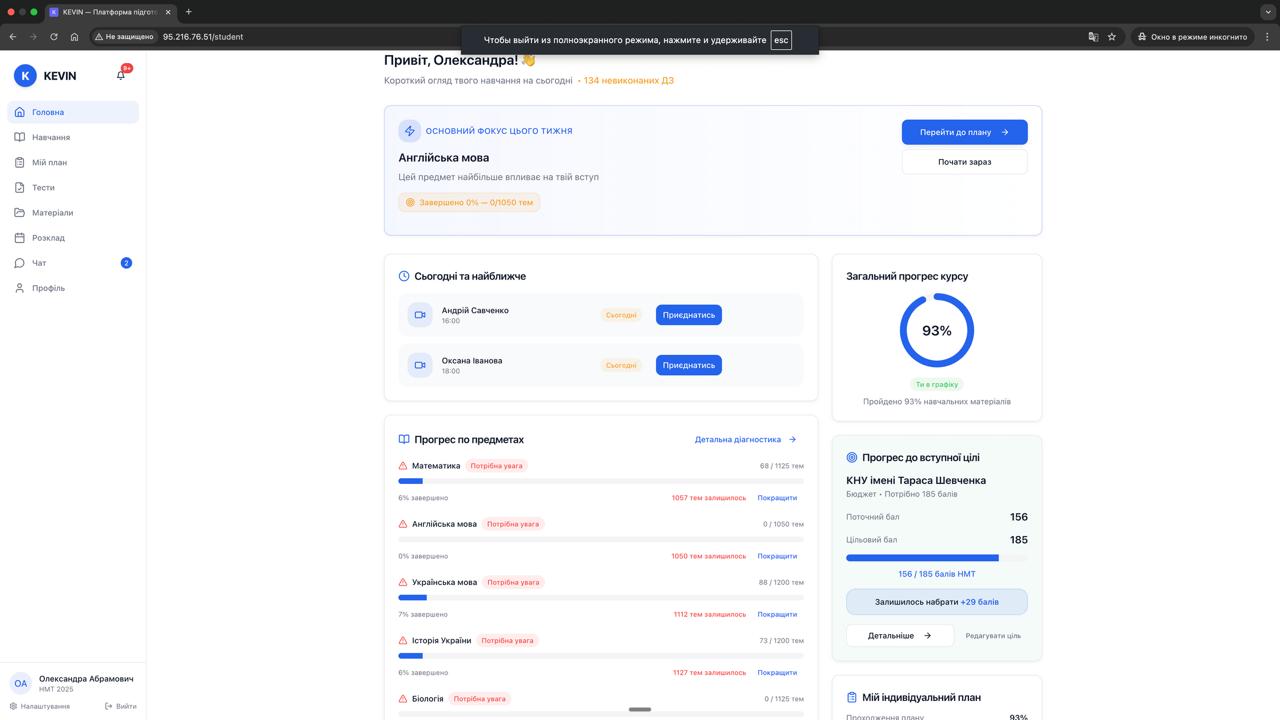Join Оксана Іванова session via Приєднатись
The height and width of the screenshot is (720, 1280).
[688, 365]
